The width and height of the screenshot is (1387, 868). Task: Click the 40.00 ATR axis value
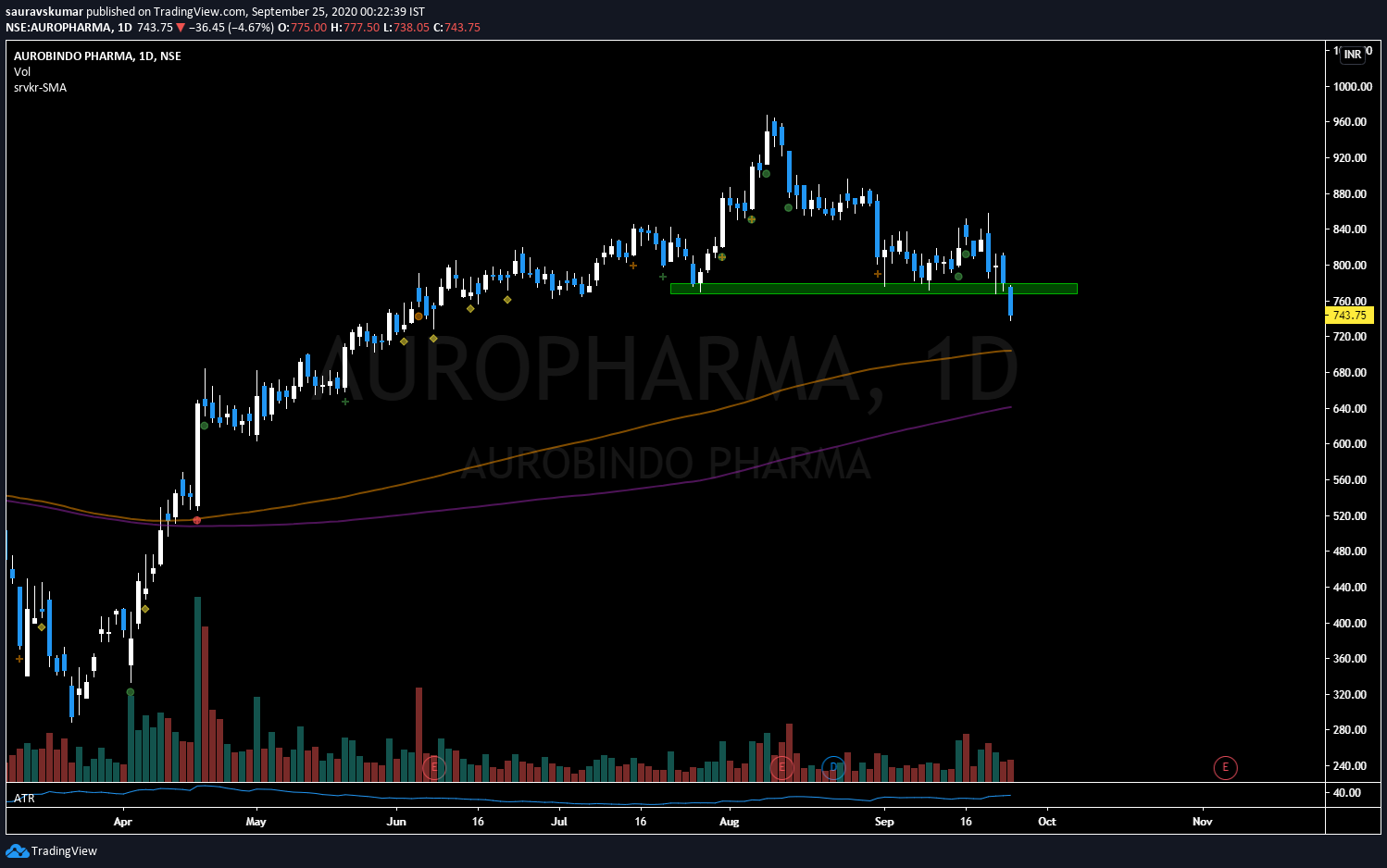[1346, 793]
